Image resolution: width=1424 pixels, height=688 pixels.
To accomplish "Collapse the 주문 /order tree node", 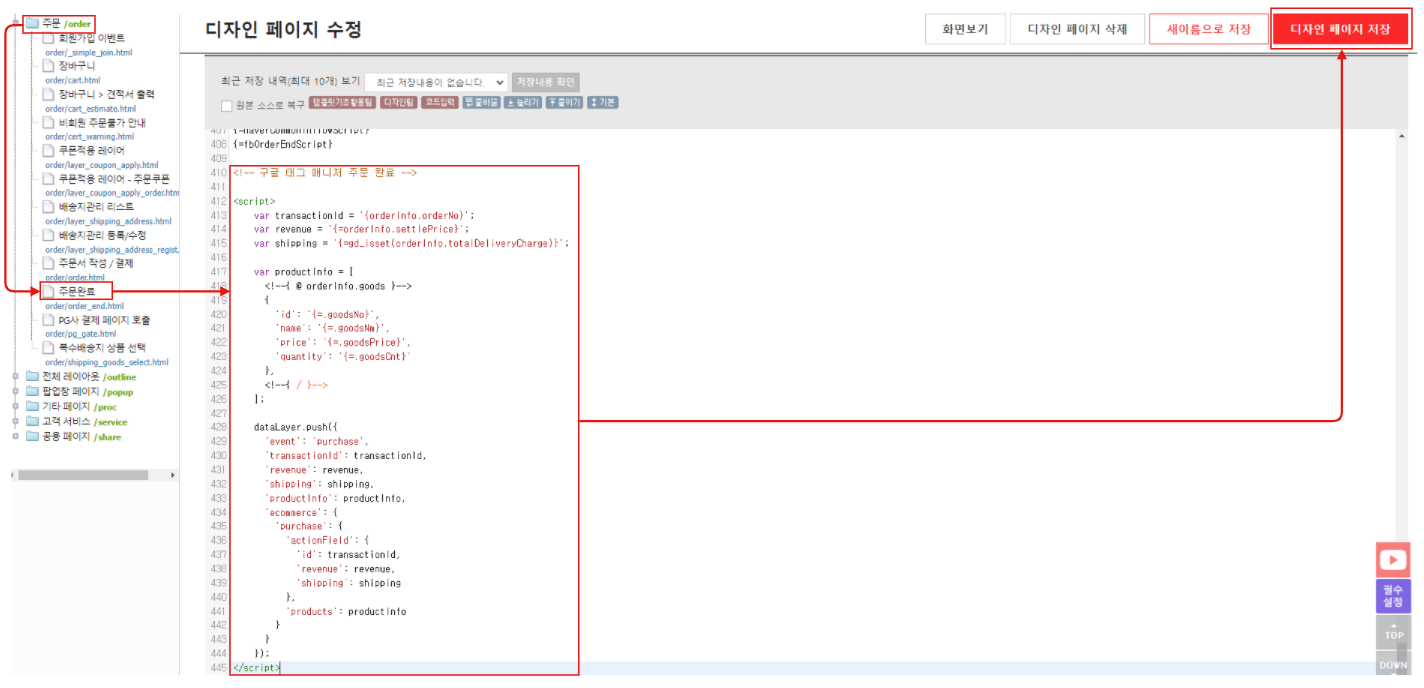I will click(x=15, y=22).
